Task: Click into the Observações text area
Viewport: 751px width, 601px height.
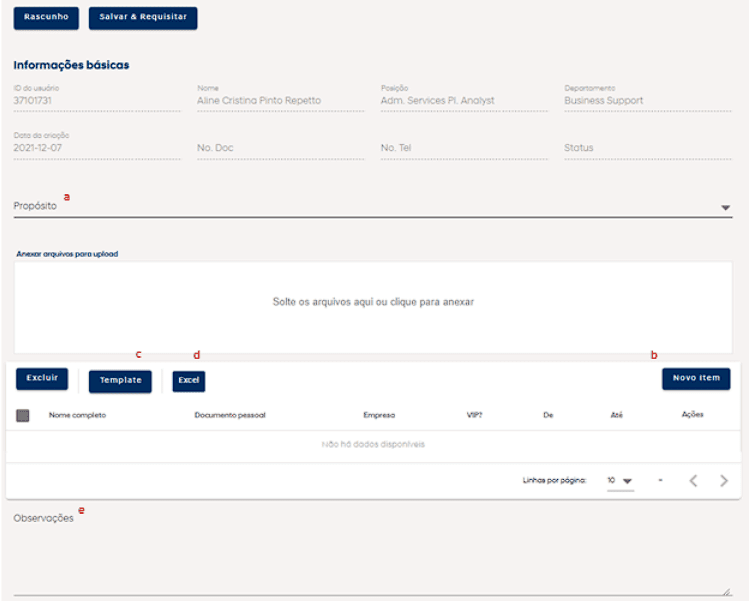Action: [x=373, y=553]
